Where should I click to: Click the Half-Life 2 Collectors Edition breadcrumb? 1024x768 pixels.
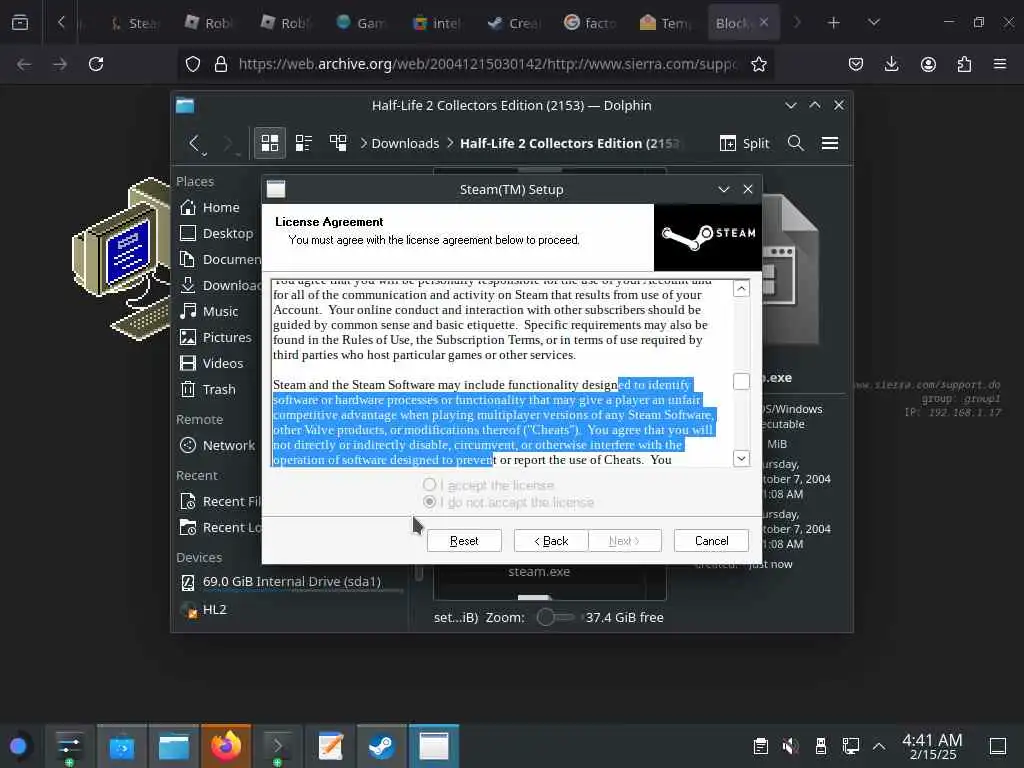tap(569, 143)
